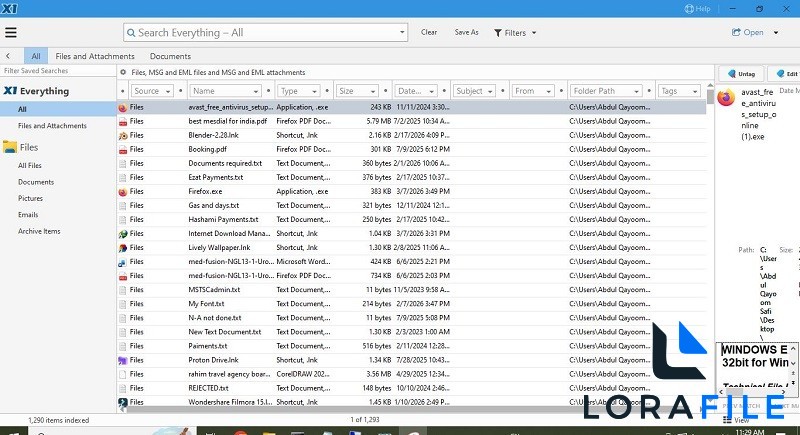Click the Firefox.exe application icon

click(122, 192)
